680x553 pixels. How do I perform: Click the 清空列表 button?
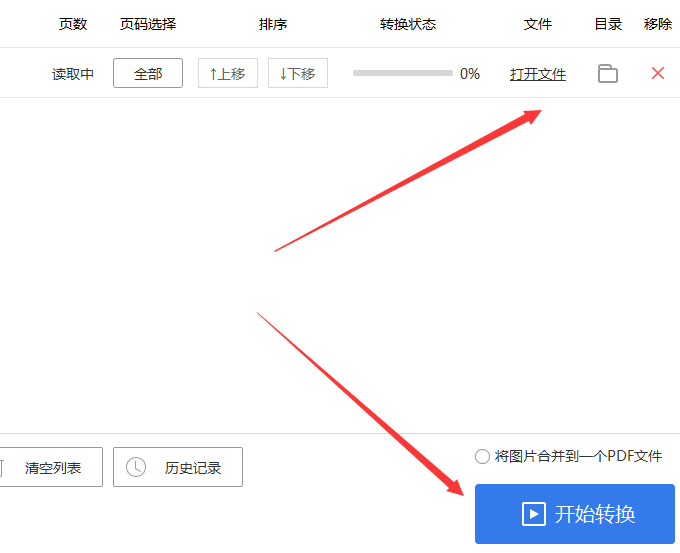coord(52,467)
